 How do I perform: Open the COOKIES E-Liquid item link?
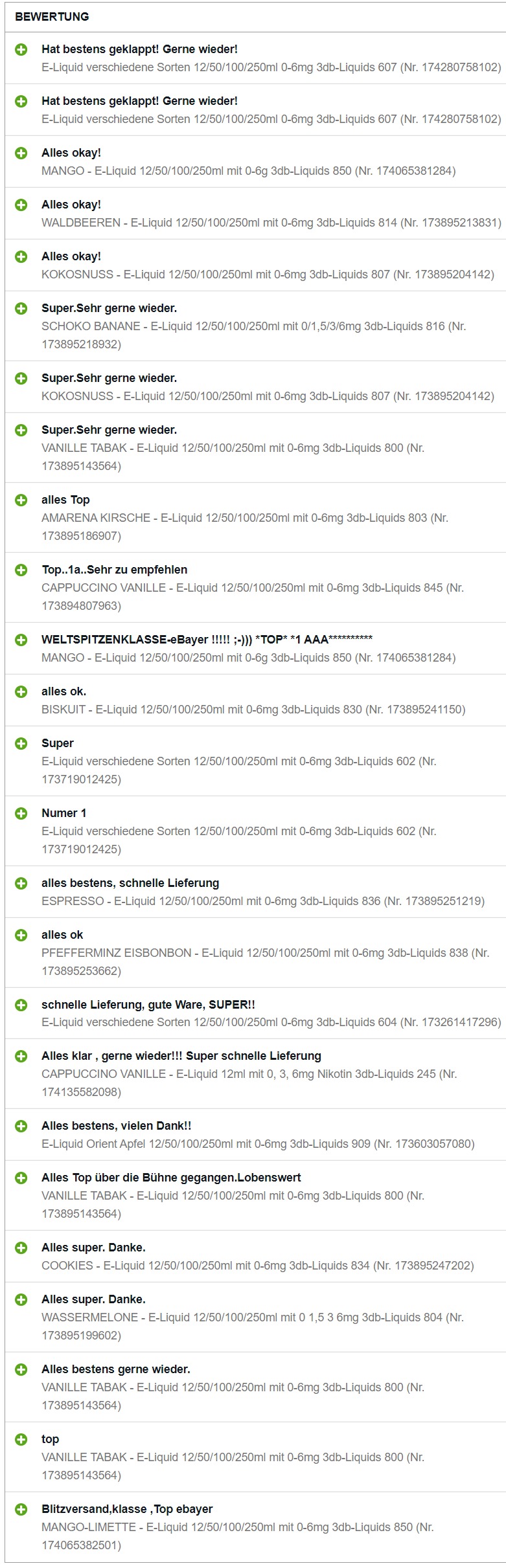click(258, 1266)
